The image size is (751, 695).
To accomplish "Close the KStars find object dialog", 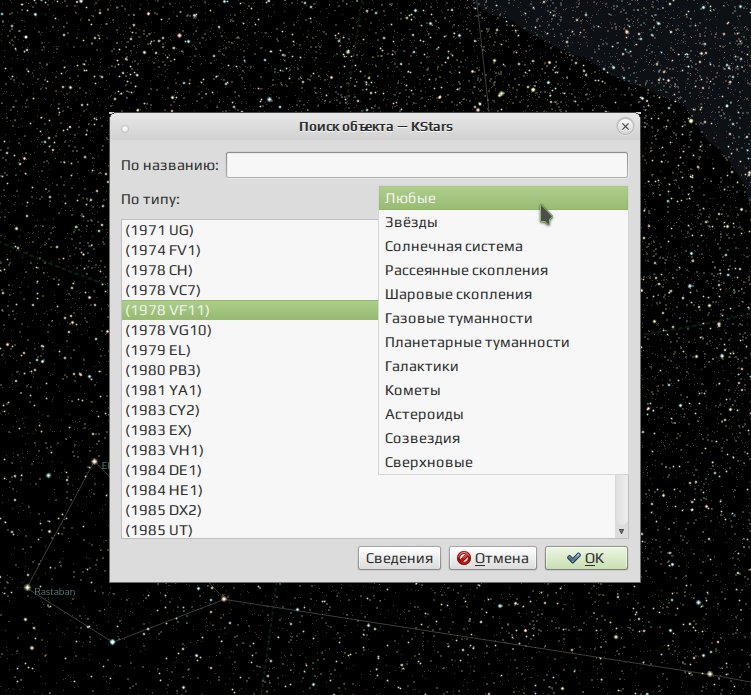I will [x=625, y=126].
